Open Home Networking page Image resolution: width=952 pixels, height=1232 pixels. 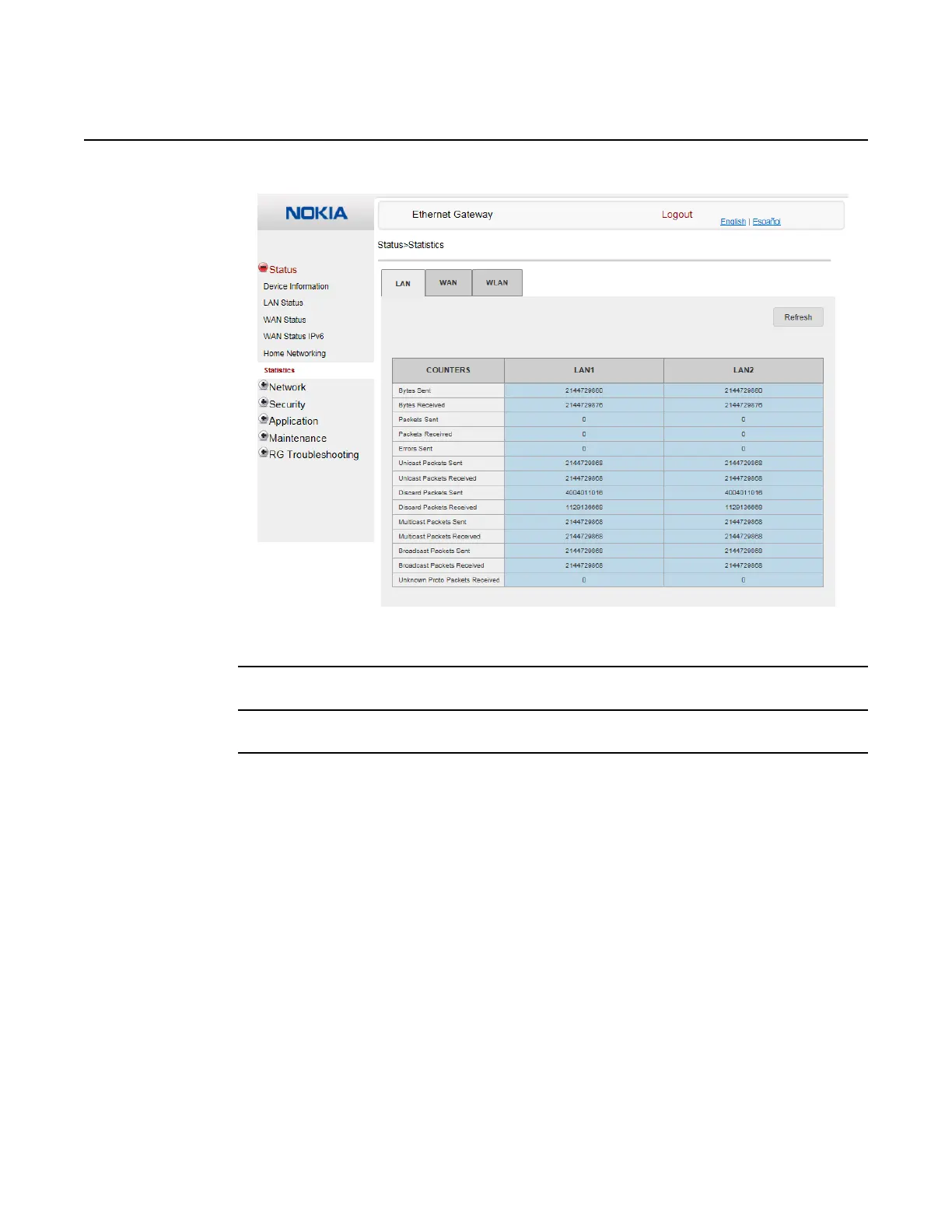tap(294, 353)
